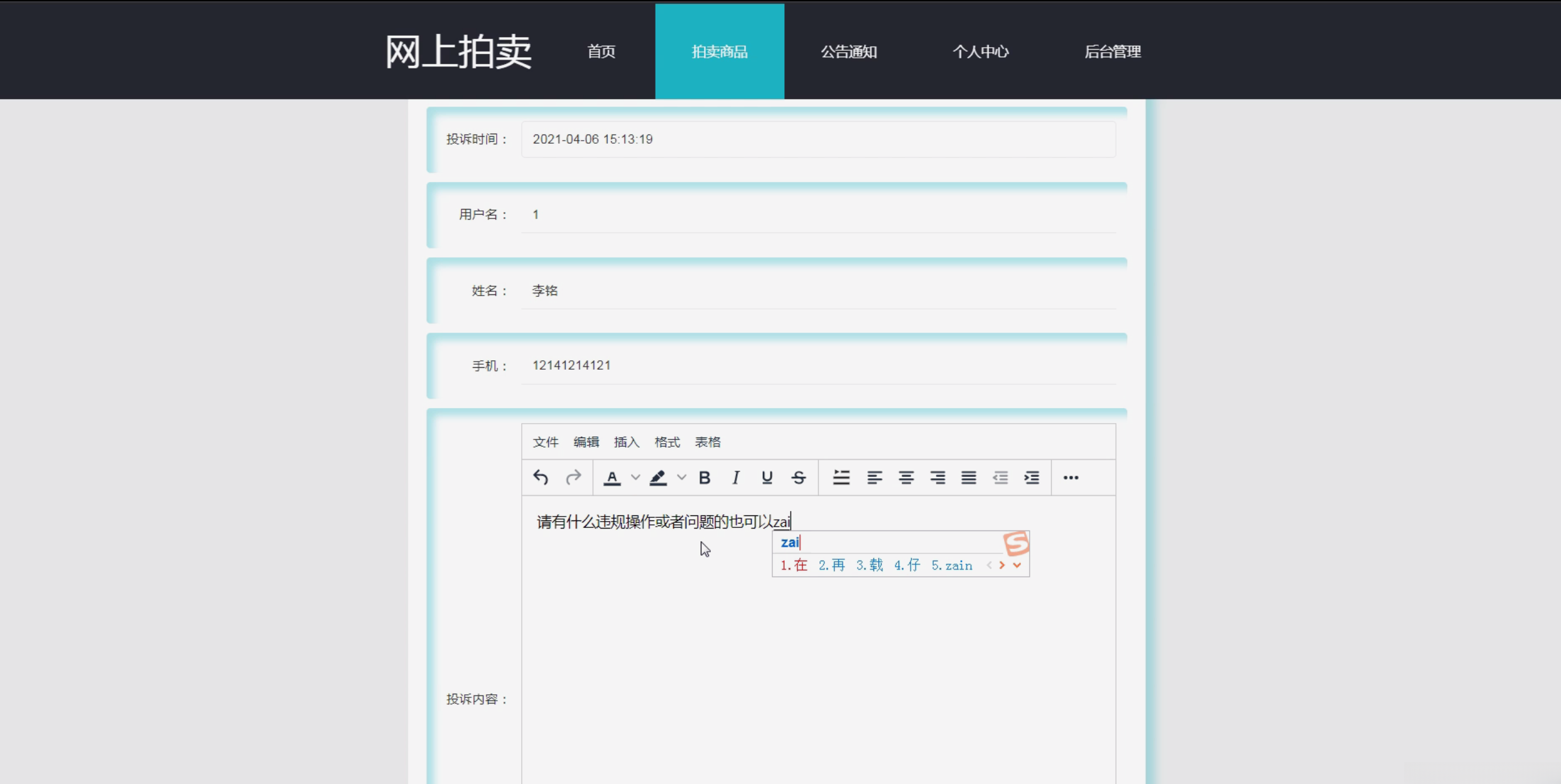
Task: Decrease the paragraph indent
Action: coord(1000,478)
